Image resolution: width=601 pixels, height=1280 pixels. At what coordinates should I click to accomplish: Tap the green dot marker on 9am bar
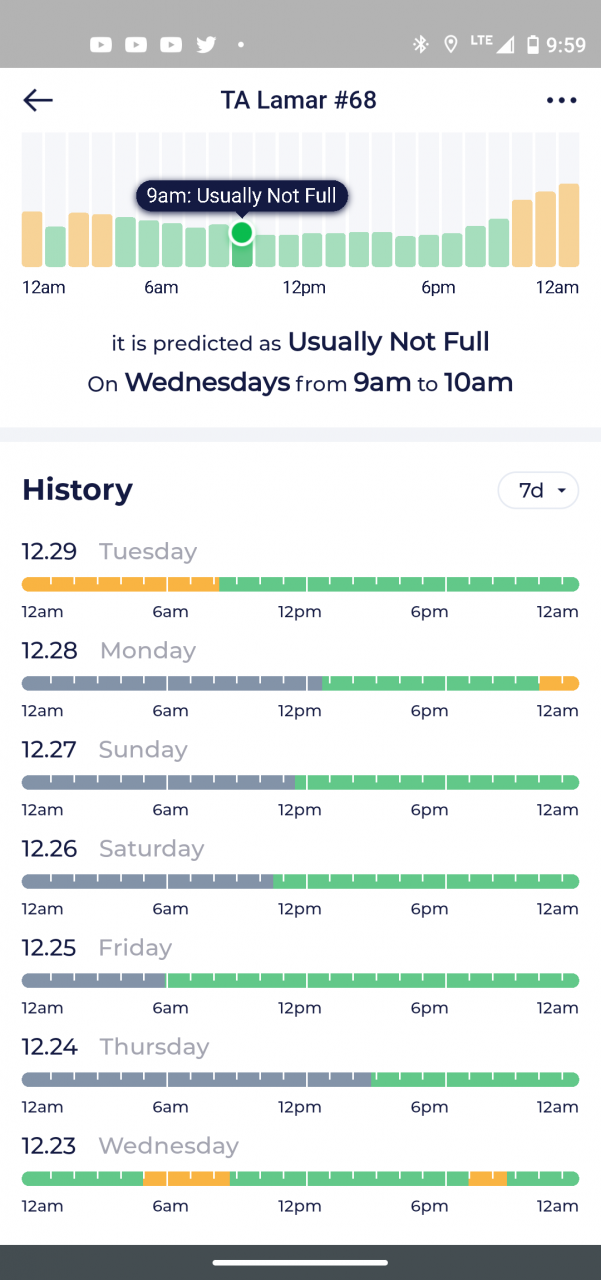tap(241, 233)
